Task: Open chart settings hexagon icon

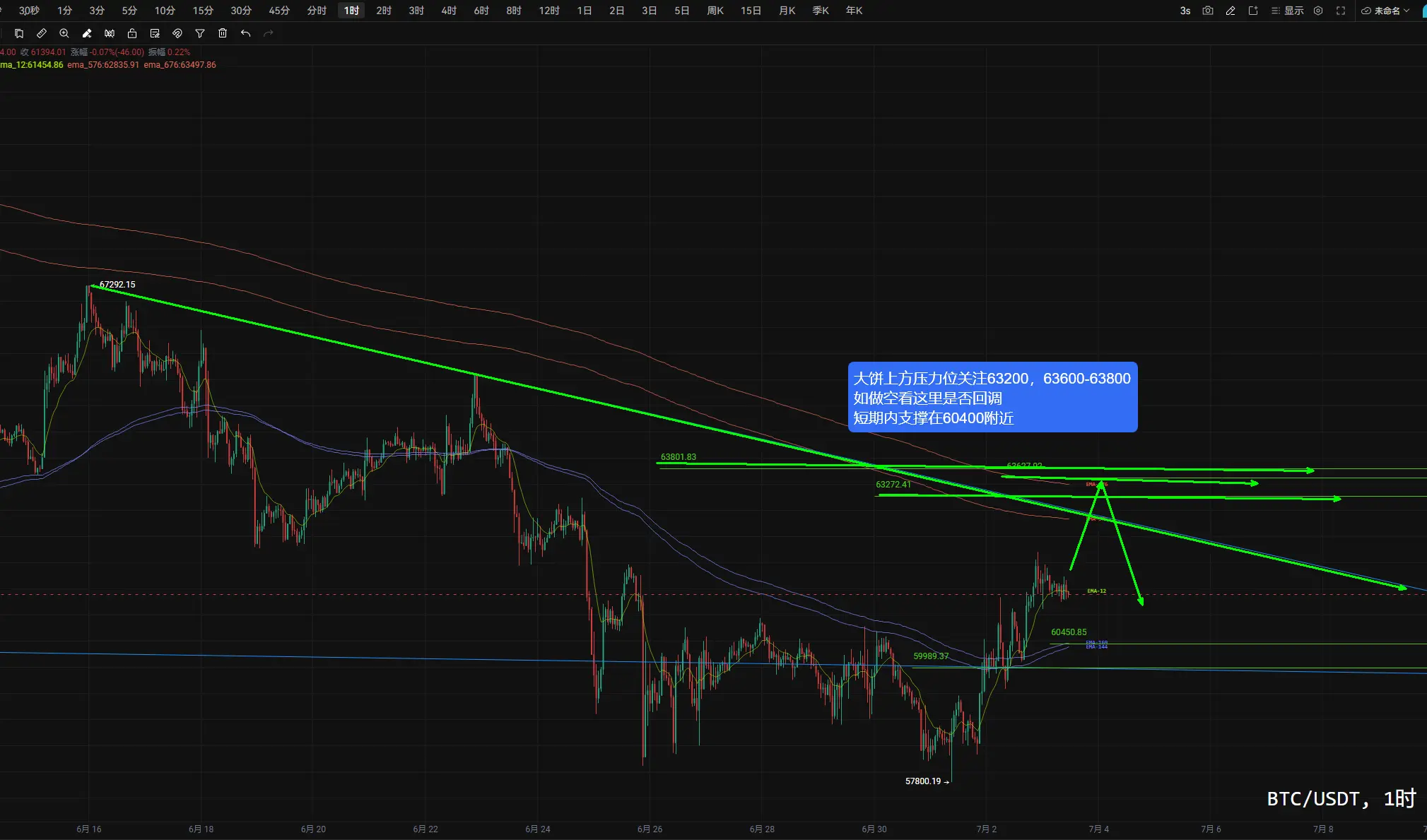Action: 1318,11
